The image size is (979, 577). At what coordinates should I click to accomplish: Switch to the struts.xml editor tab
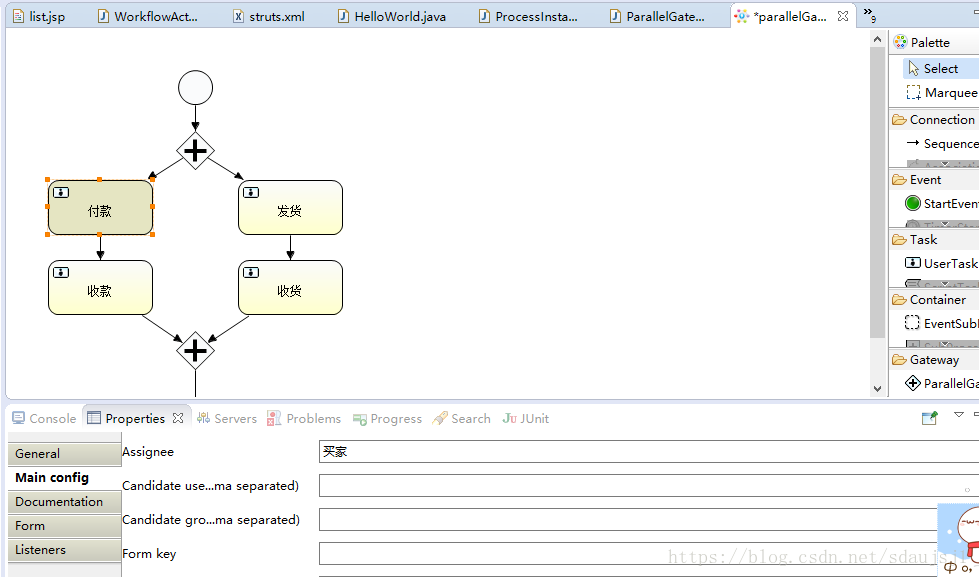pyautogui.click(x=270, y=16)
